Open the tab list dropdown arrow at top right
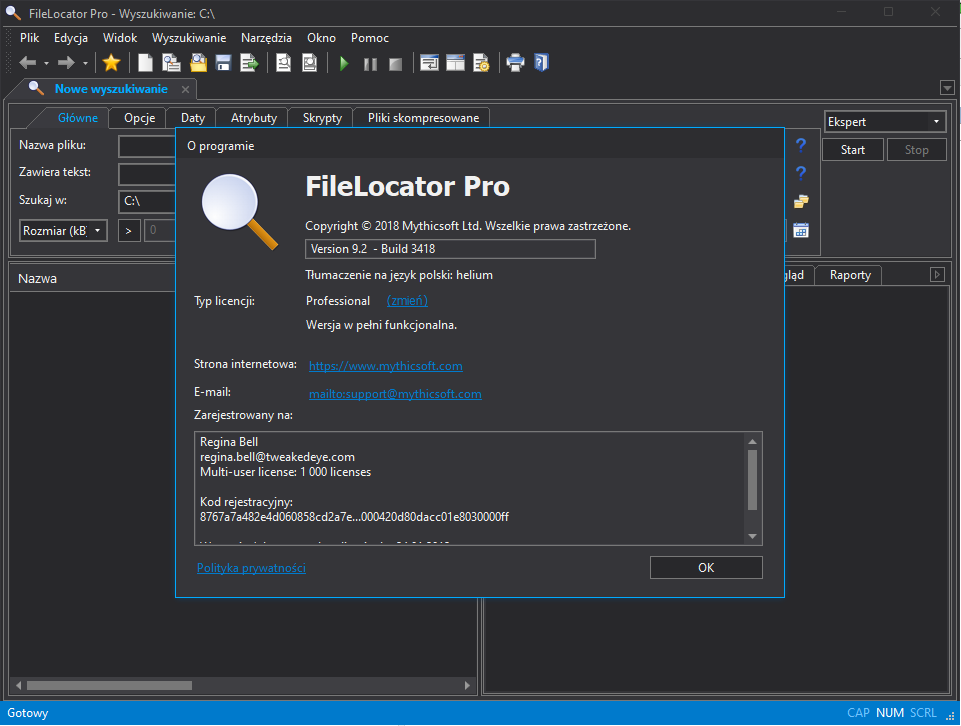The image size is (961, 726). point(947,88)
